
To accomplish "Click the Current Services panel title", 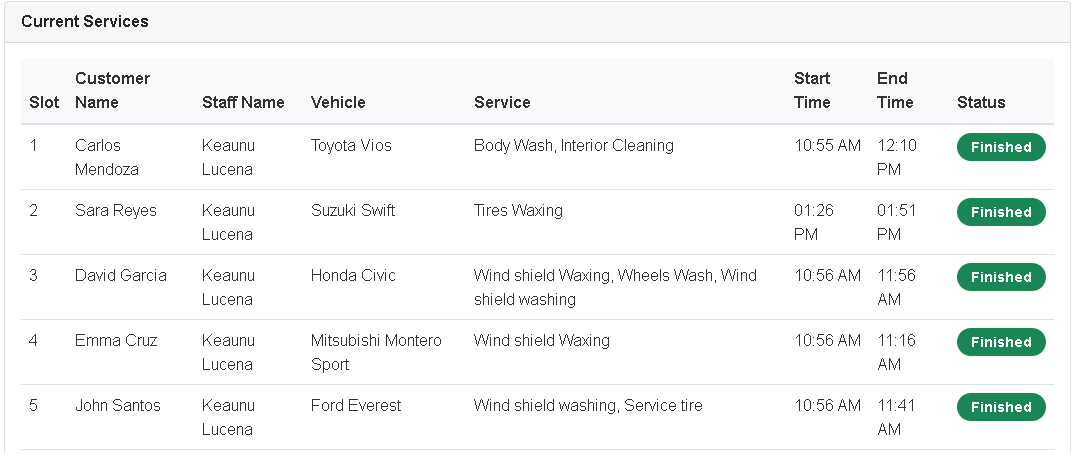I will point(85,21).
